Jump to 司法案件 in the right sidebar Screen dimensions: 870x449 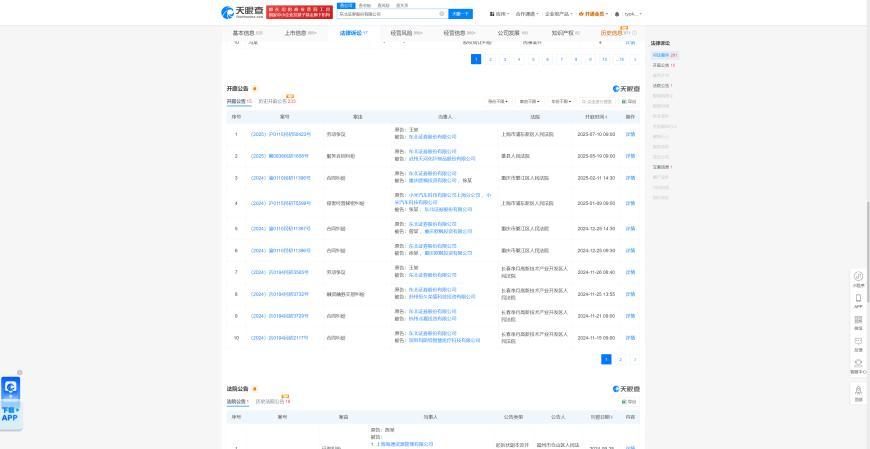664,55
